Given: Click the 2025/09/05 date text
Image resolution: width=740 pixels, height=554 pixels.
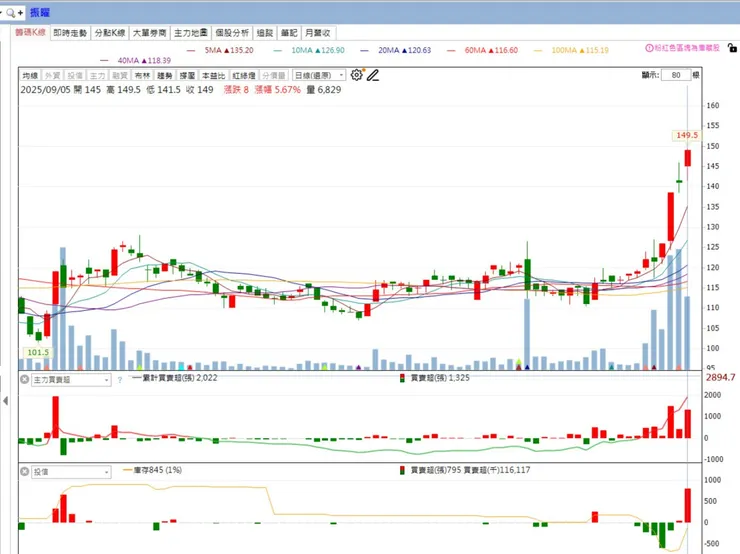Looking at the screenshot, I should (x=45, y=90).
